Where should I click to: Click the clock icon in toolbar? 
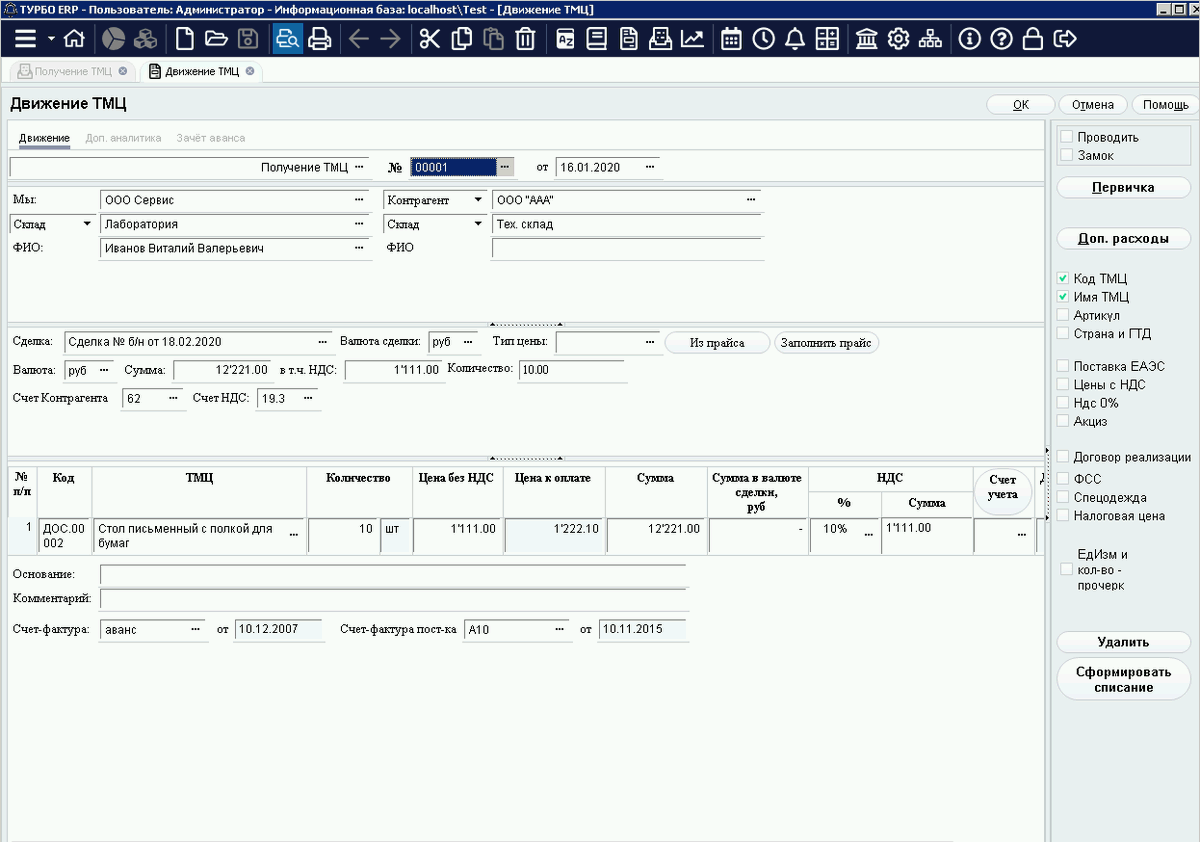tap(763, 39)
